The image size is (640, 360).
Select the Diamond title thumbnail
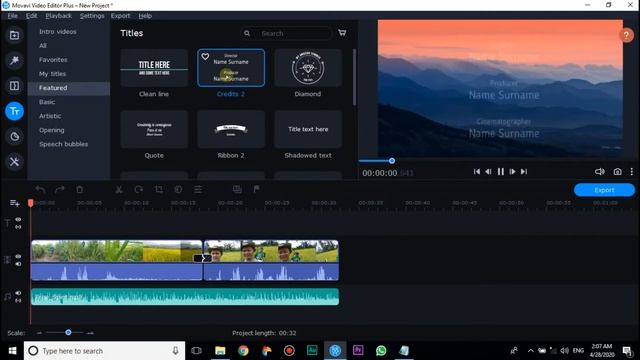tap(308, 68)
